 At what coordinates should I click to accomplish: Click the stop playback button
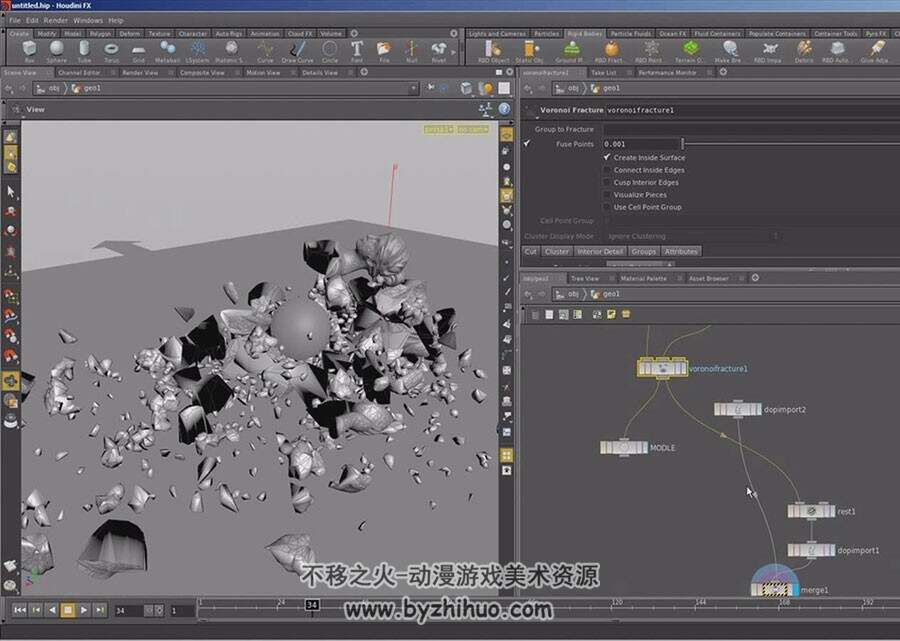pos(68,610)
